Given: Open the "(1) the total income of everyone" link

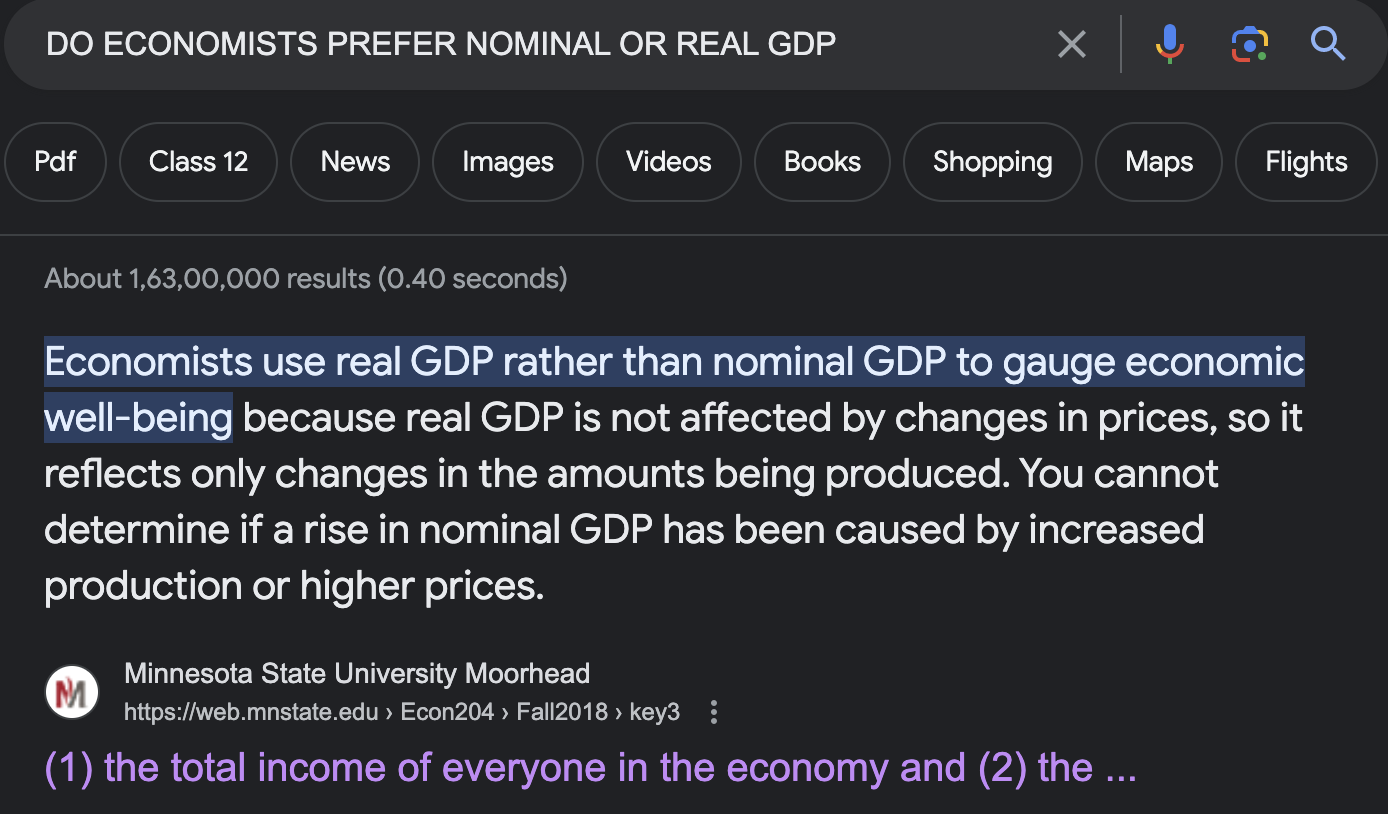Looking at the screenshot, I should coord(591,768).
